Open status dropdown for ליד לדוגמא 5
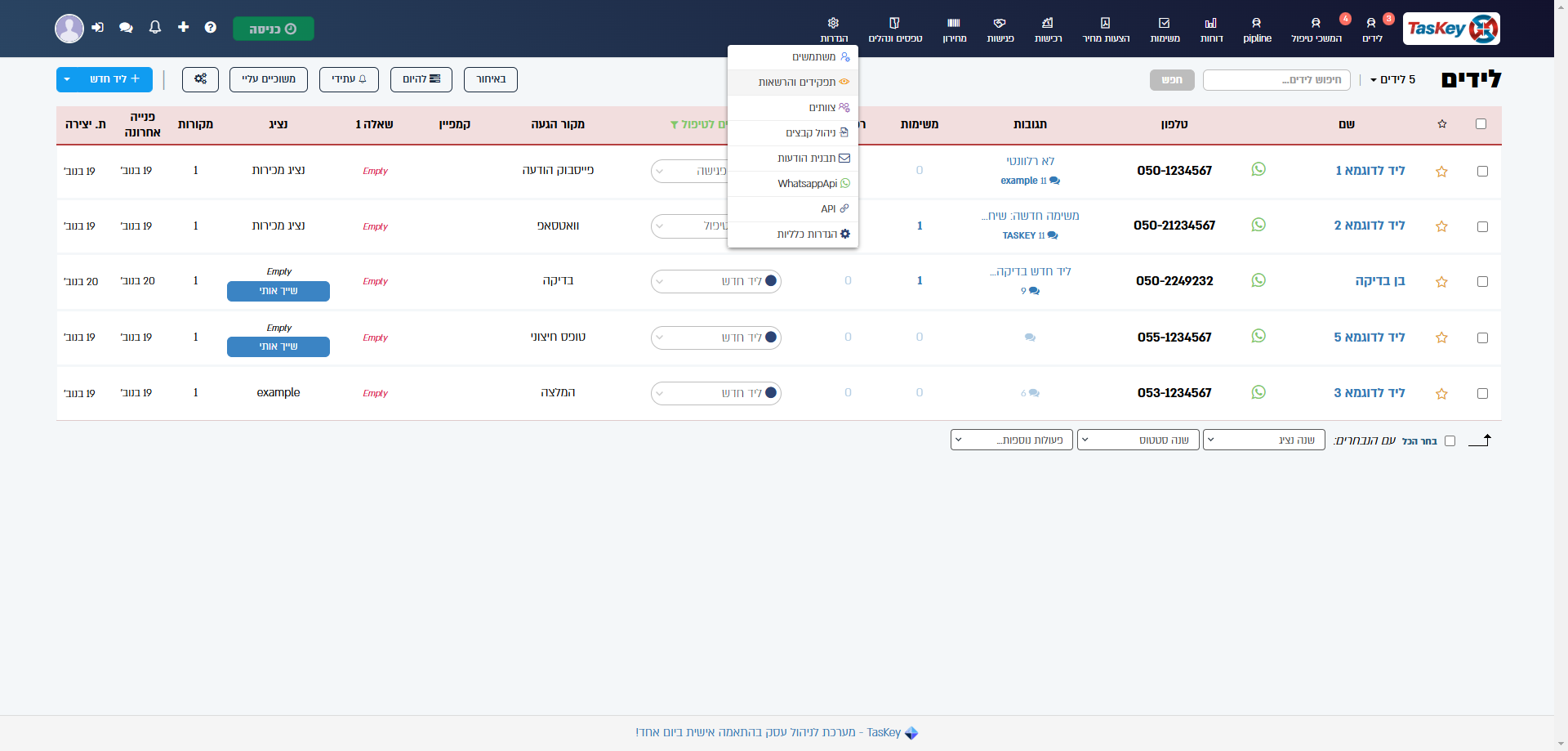 click(716, 338)
